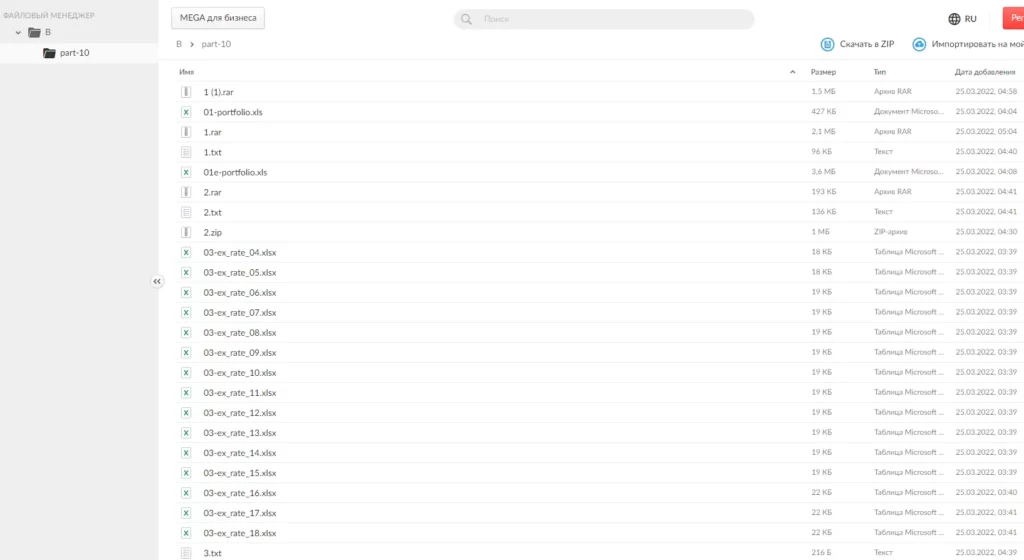
Task: Click the import to my cloud icon
Action: pos(919,44)
